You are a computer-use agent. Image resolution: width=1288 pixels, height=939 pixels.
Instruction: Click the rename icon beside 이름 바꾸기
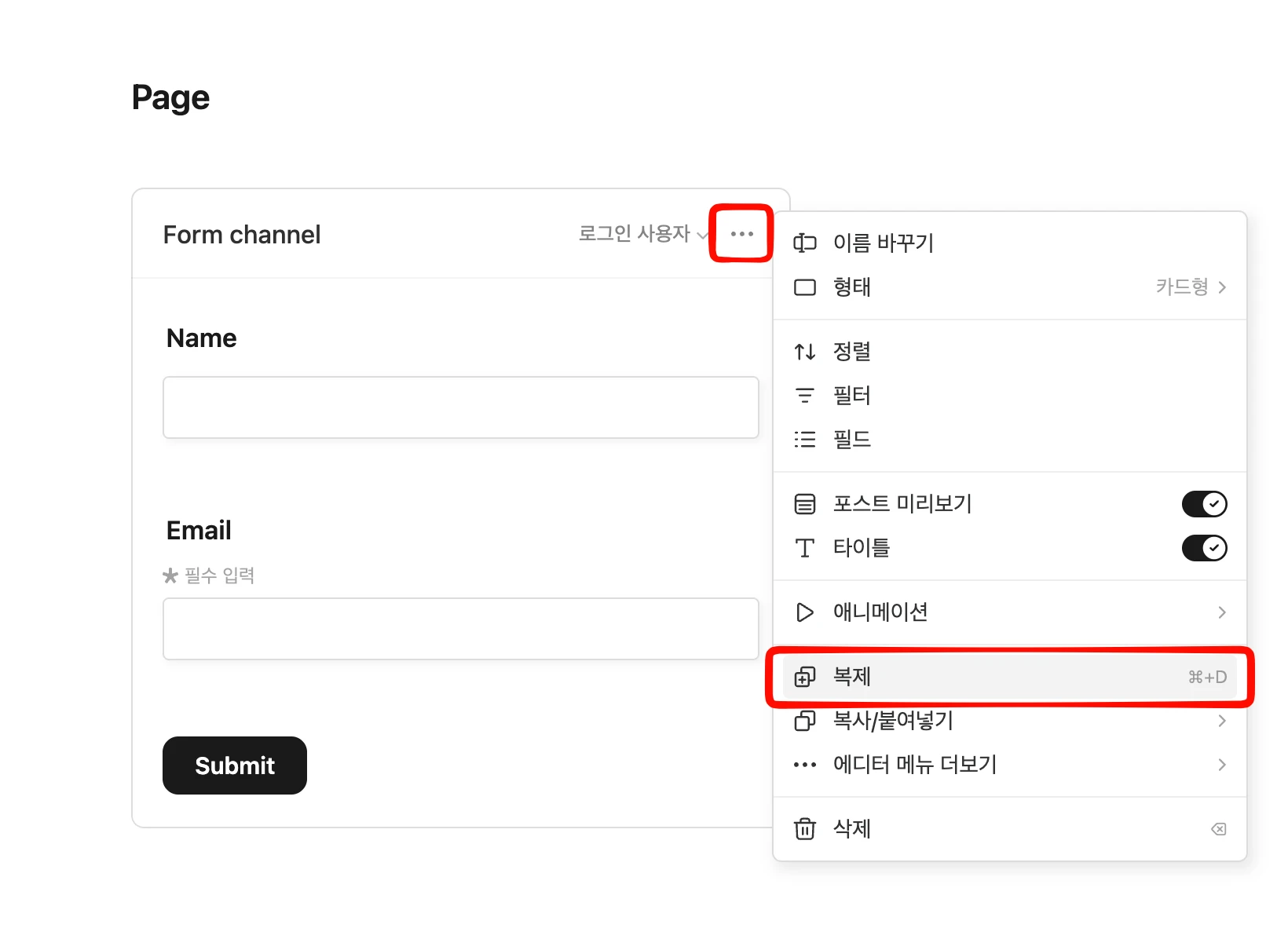tap(804, 243)
